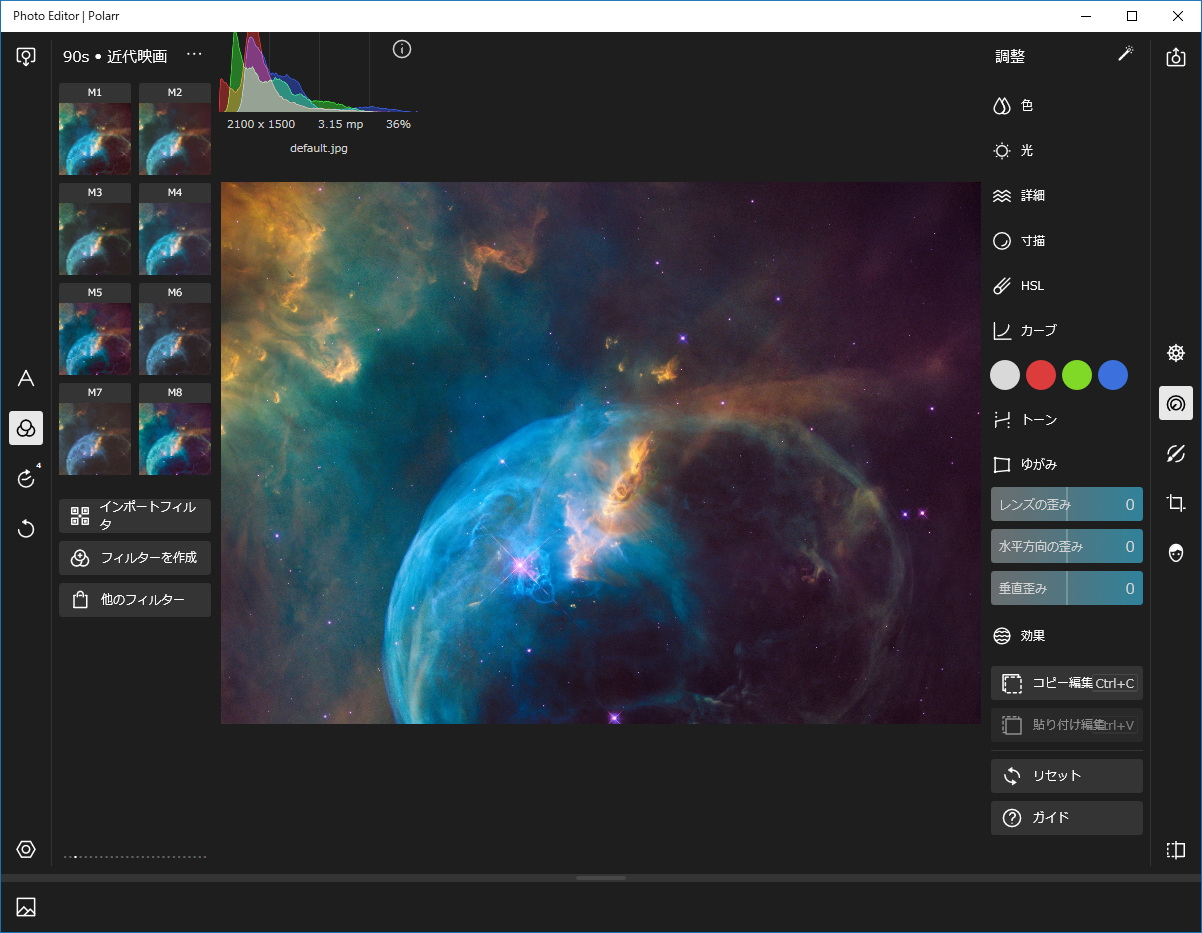
Task: Open the filter collection options menu
Action: (x=194, y=53)
